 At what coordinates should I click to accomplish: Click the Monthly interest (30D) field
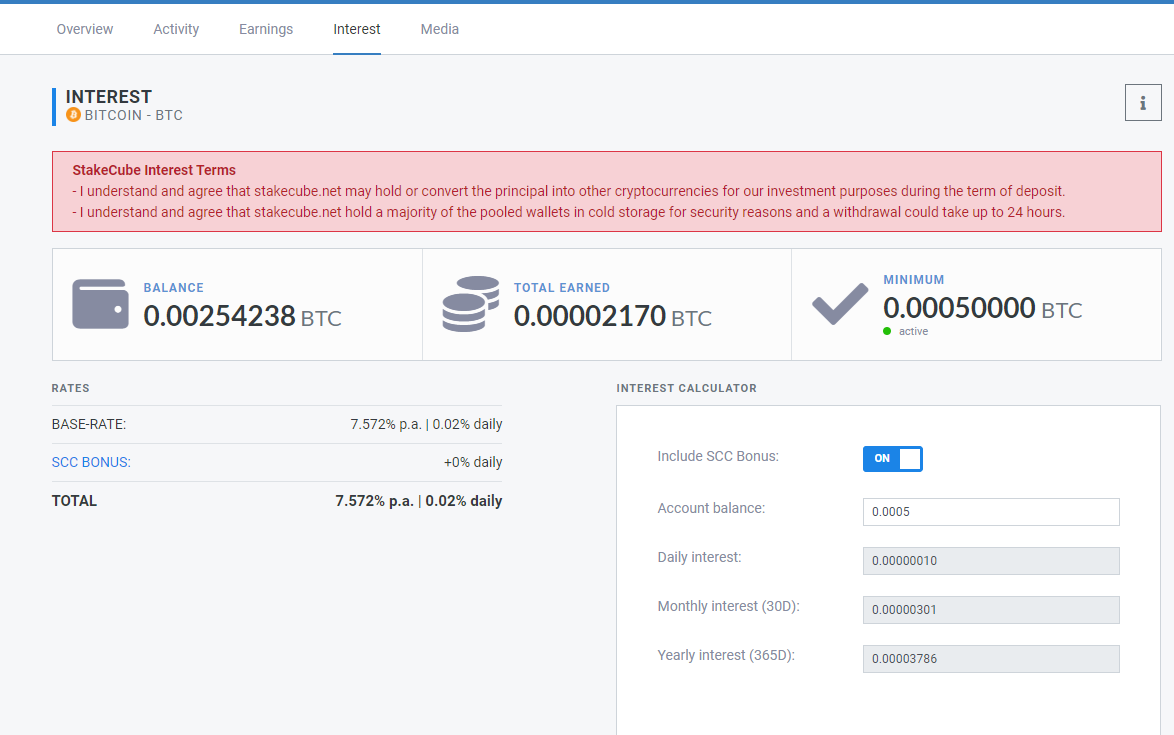[991, 610]
